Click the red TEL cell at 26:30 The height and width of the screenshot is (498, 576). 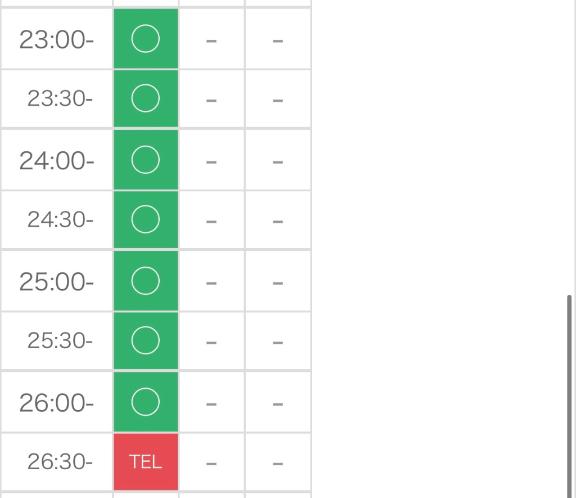coord(146,462)
